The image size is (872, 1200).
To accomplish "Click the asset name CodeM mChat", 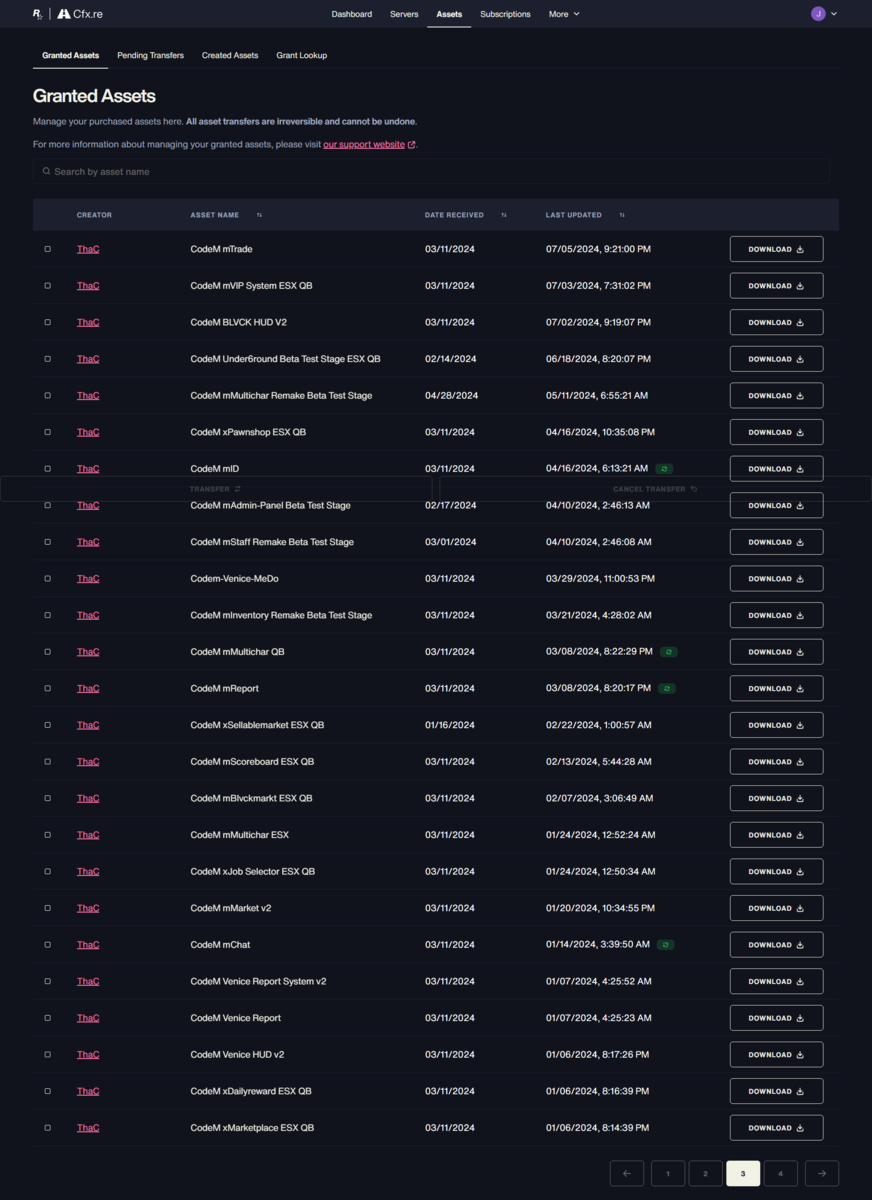I will pos(220,945).
